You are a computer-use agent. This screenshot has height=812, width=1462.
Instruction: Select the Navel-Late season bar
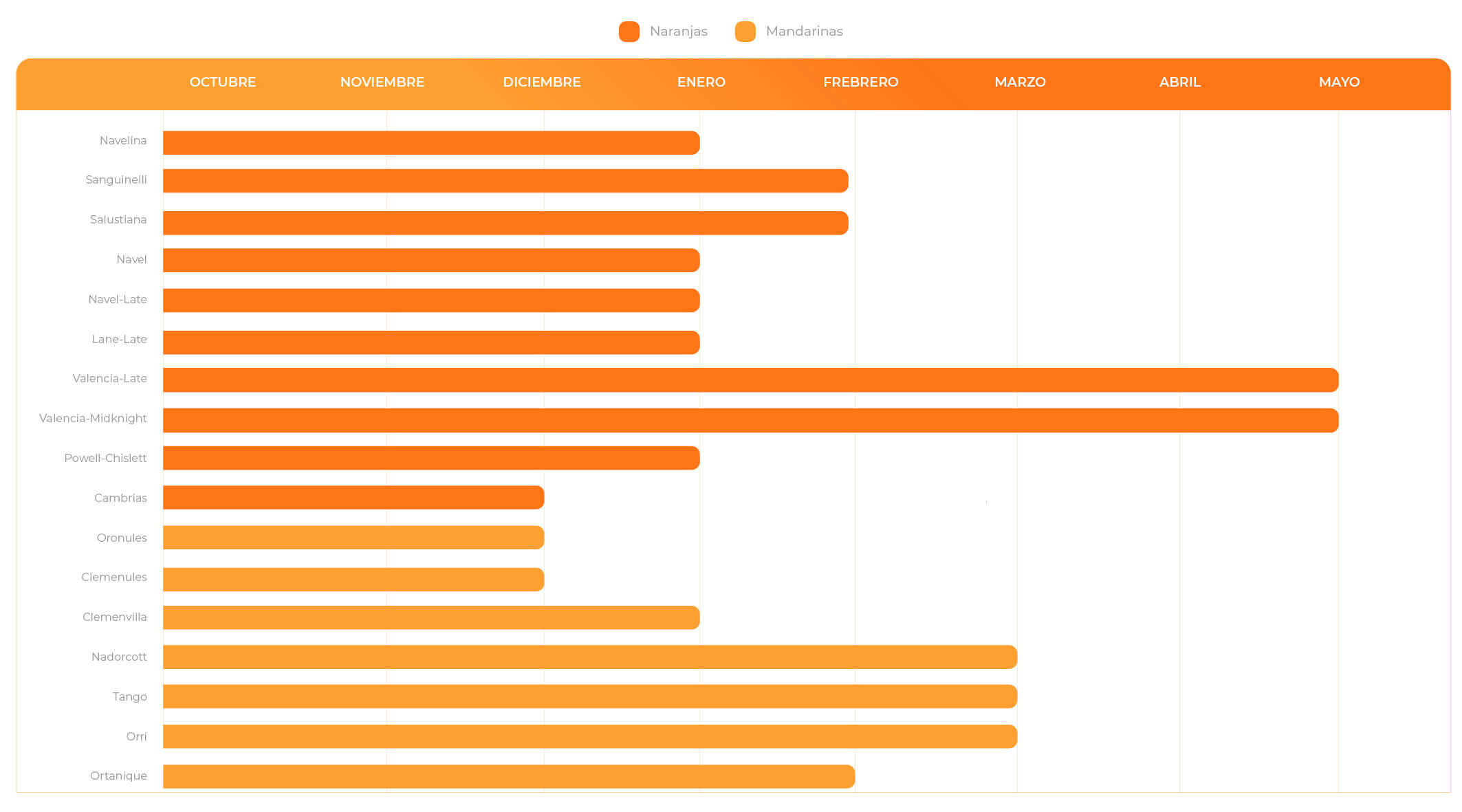click(431, 300)
